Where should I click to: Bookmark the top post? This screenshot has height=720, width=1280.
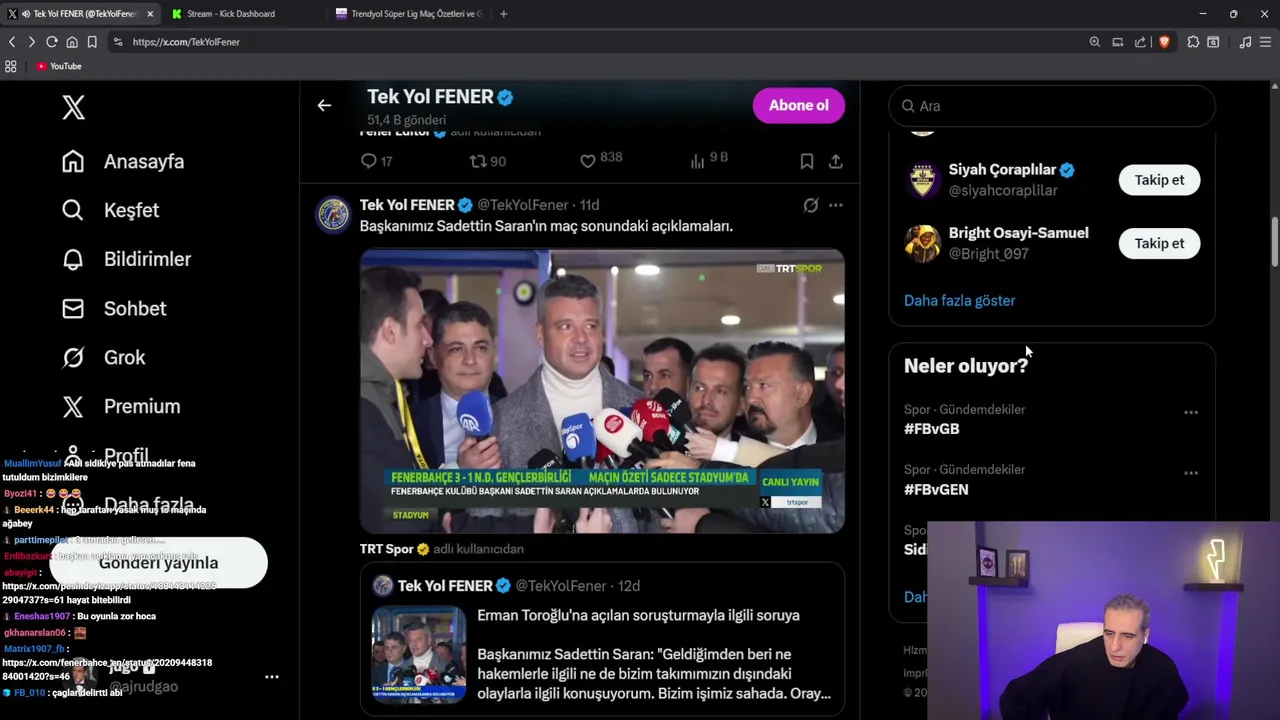pyautogui.click(x=807, y=161)
